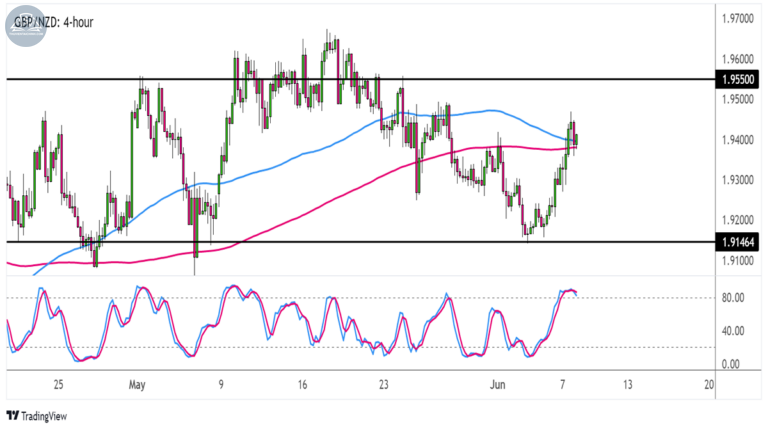Click the 1.94000 price axis value
The width and height of the screenshot is (768, 432).
click(x=738, y=140)
